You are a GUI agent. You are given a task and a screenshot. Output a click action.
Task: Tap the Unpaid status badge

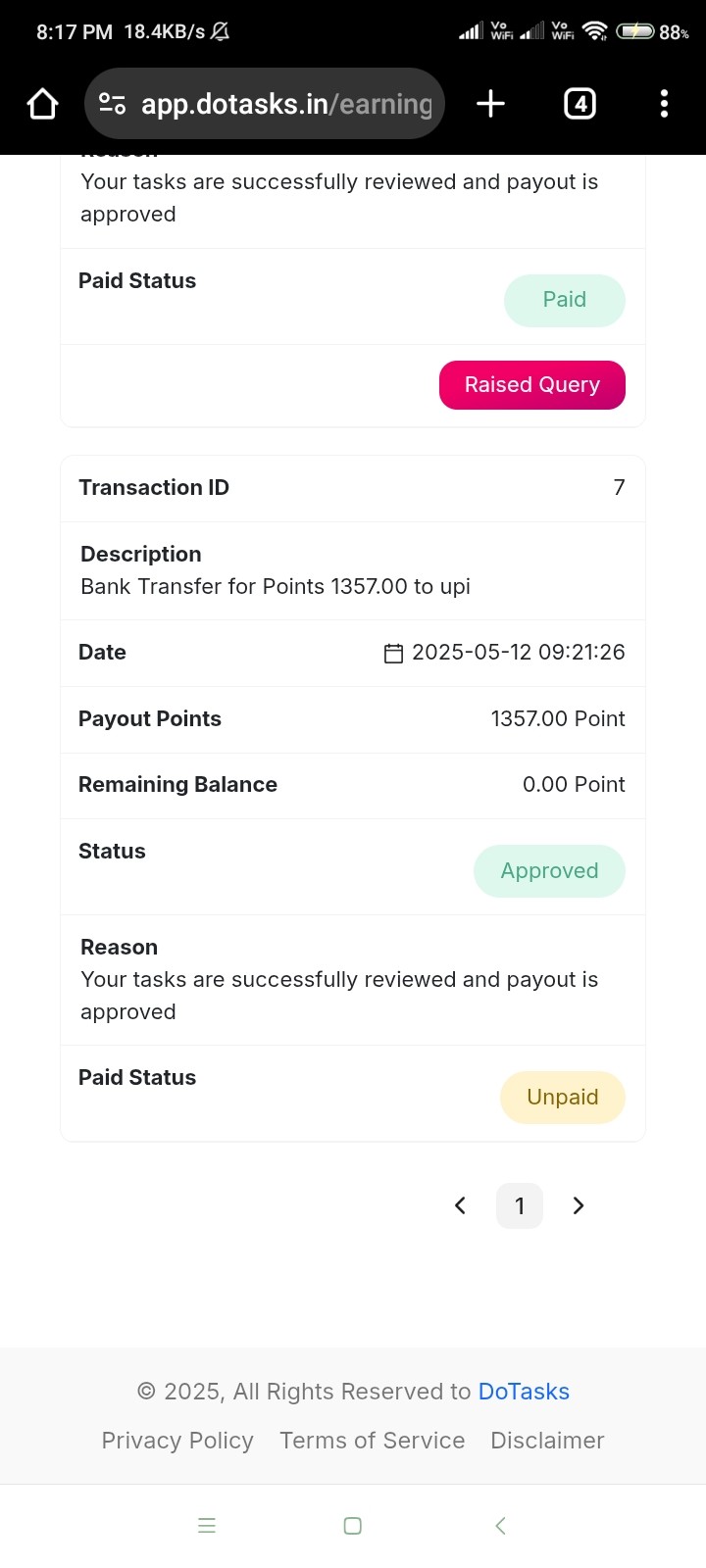[x=562, y=1098]
